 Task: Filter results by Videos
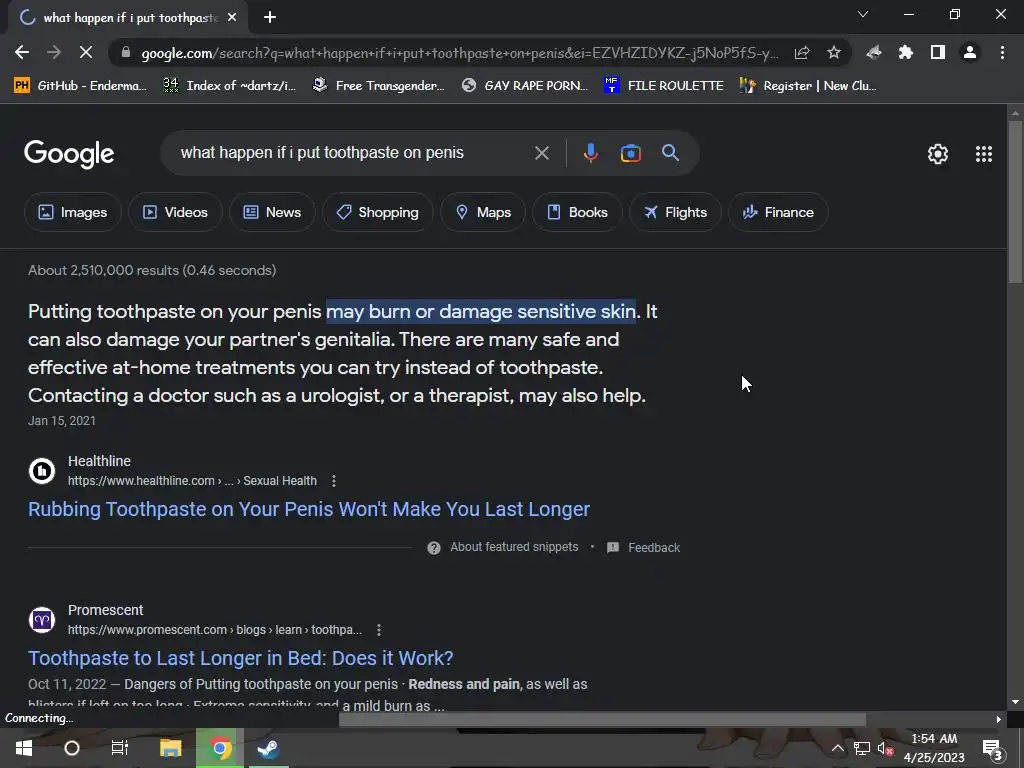tap(175, 212)
